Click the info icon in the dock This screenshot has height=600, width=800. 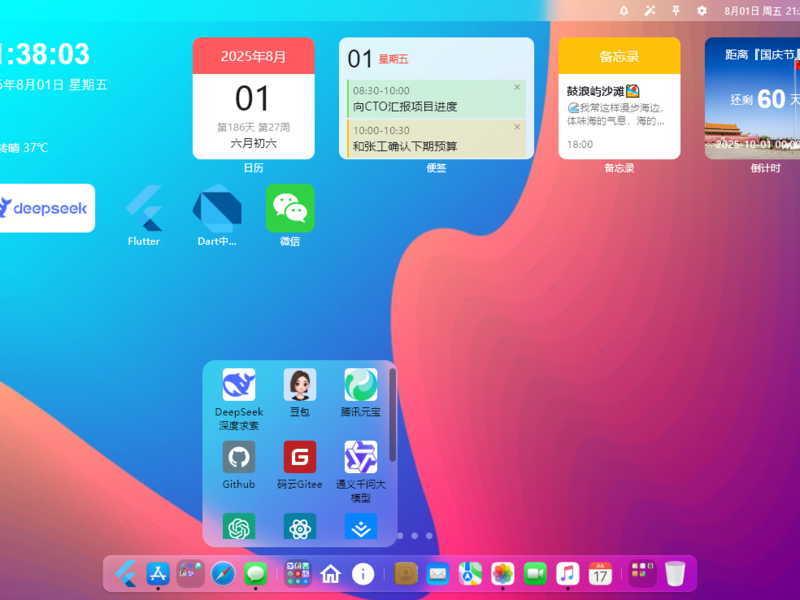pyautogui.click(x=363, y=574)
